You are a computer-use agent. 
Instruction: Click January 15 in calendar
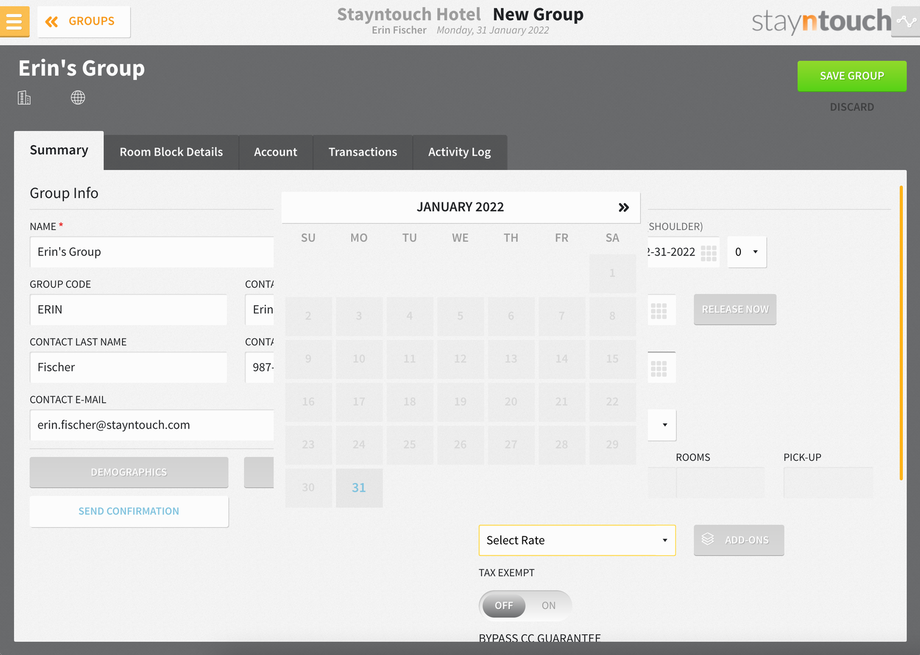[x=612, y=359]
